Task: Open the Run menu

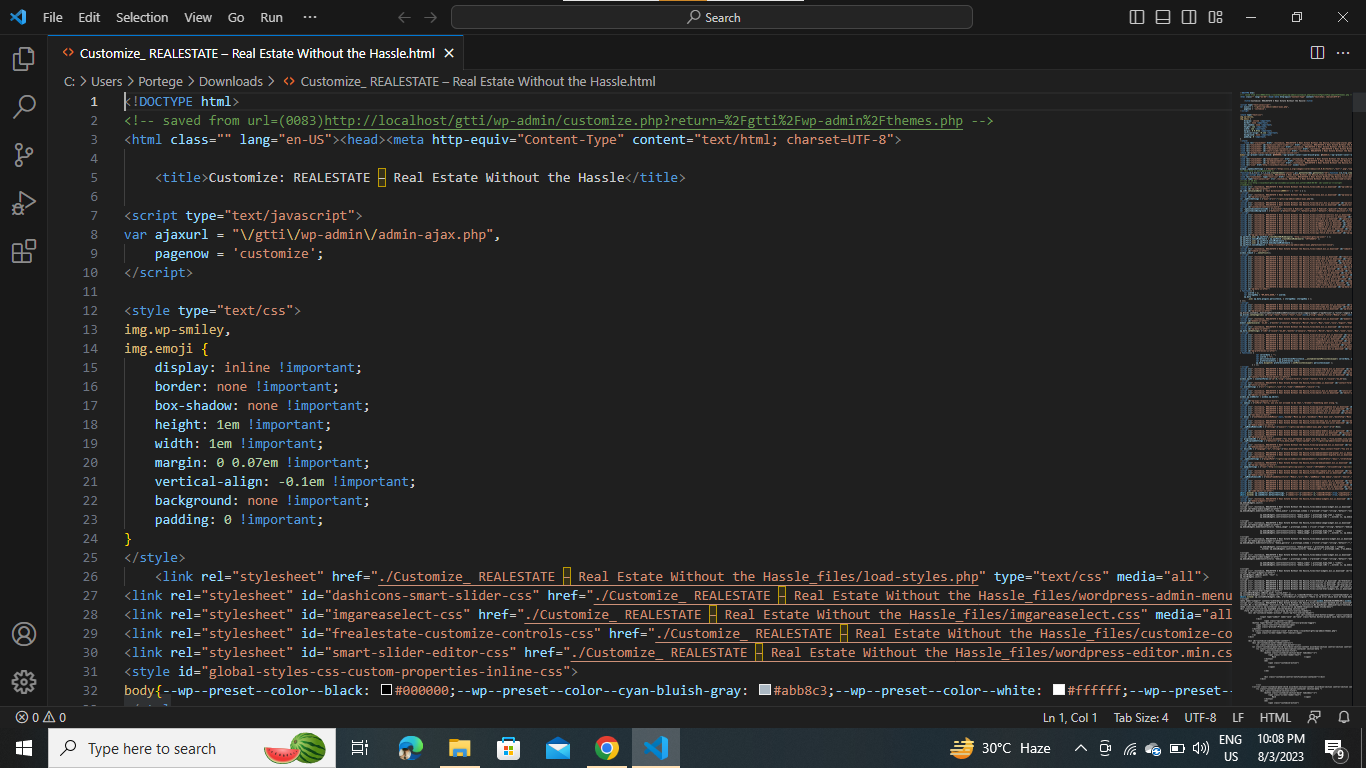Action: click(271, 17)
